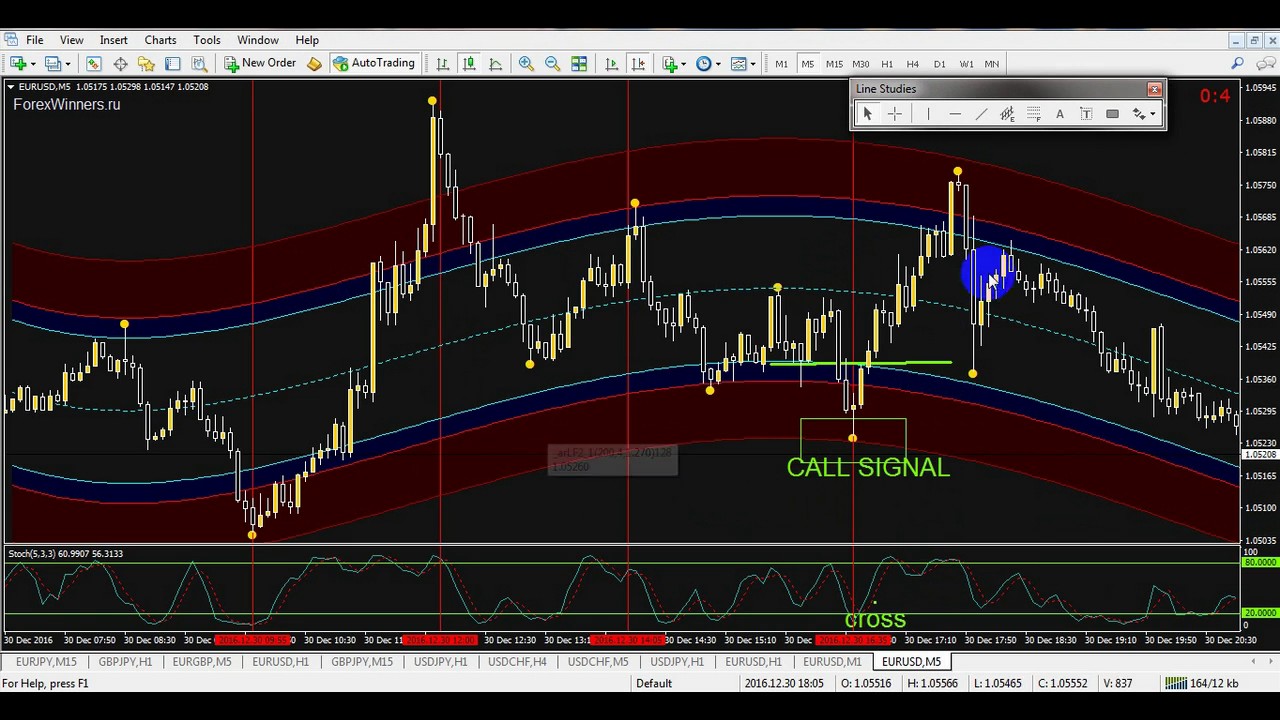Open the Help menu

coord(307,40)
